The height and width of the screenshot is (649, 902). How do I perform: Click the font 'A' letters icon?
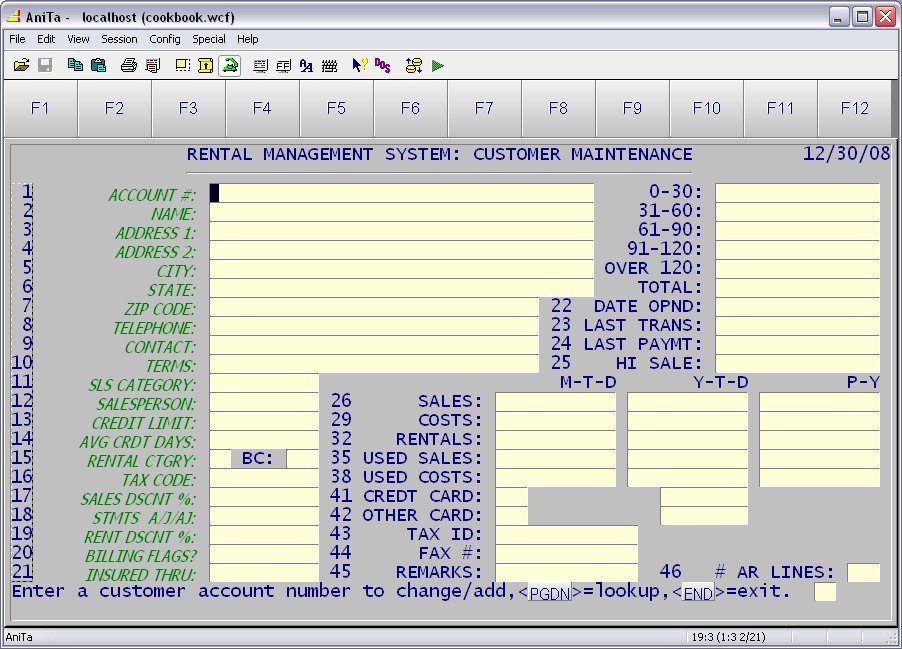(306, 65)
